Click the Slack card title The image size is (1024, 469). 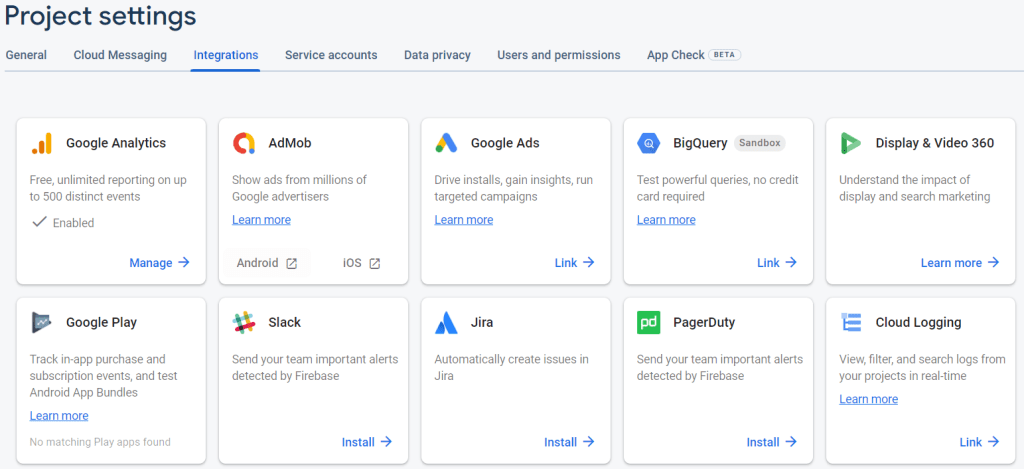pos(285,323)
